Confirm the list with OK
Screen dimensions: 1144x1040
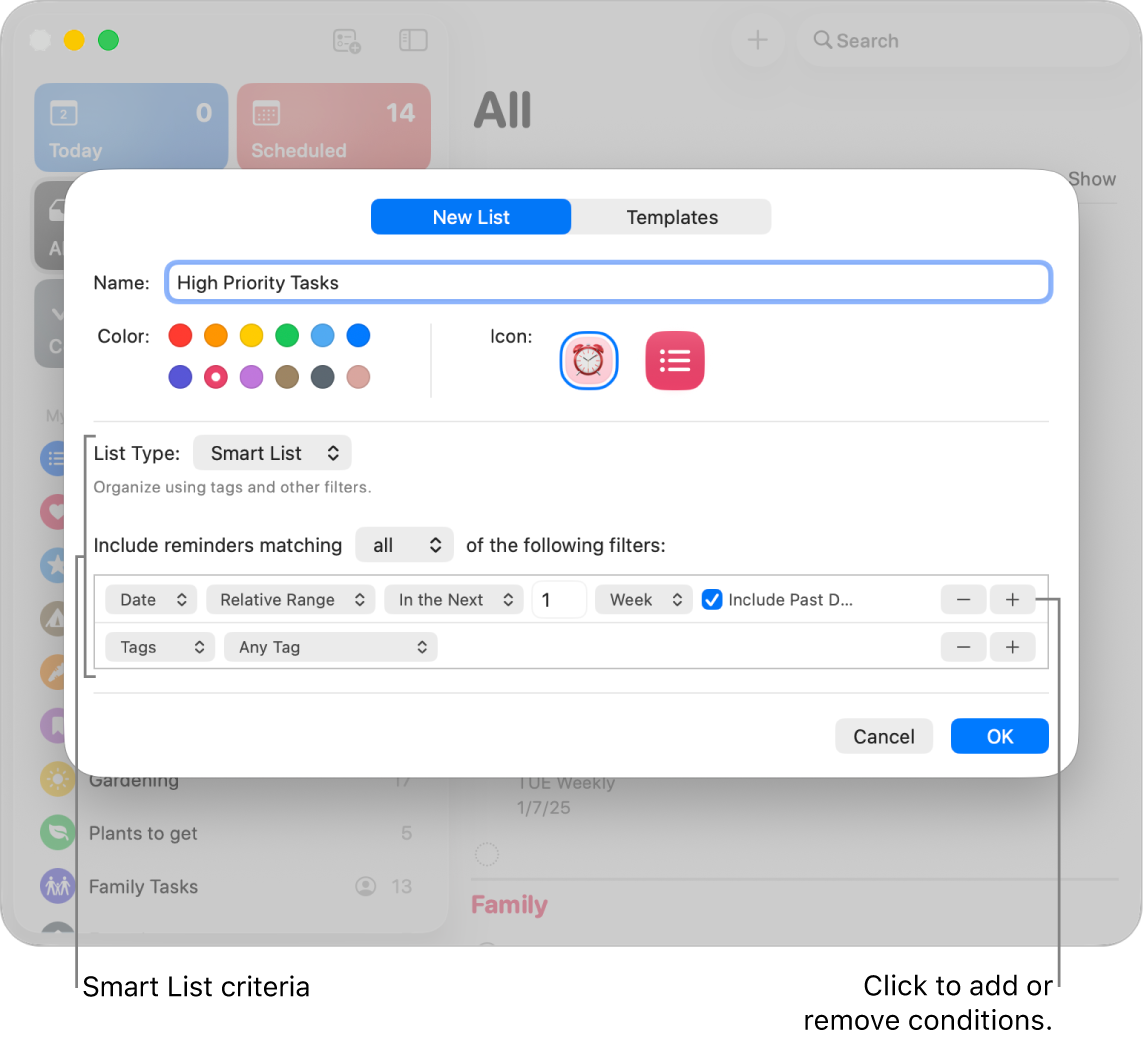999,736
